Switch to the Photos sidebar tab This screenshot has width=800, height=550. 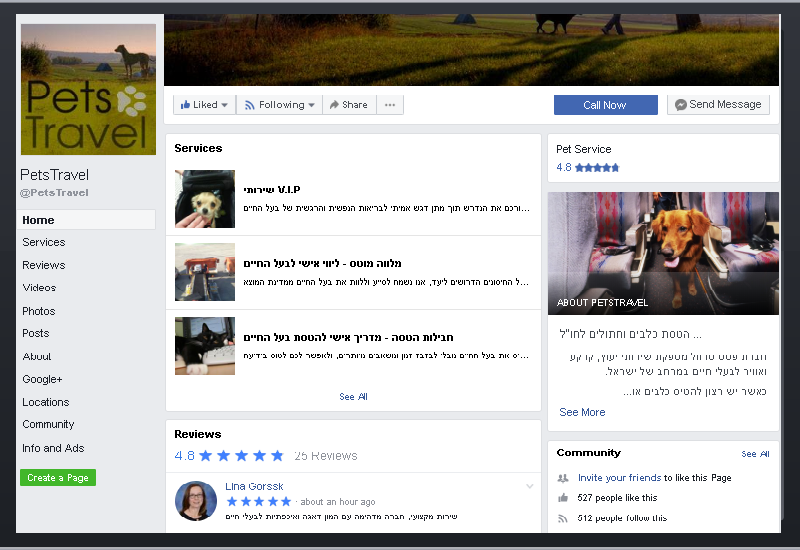click(39, 311)
